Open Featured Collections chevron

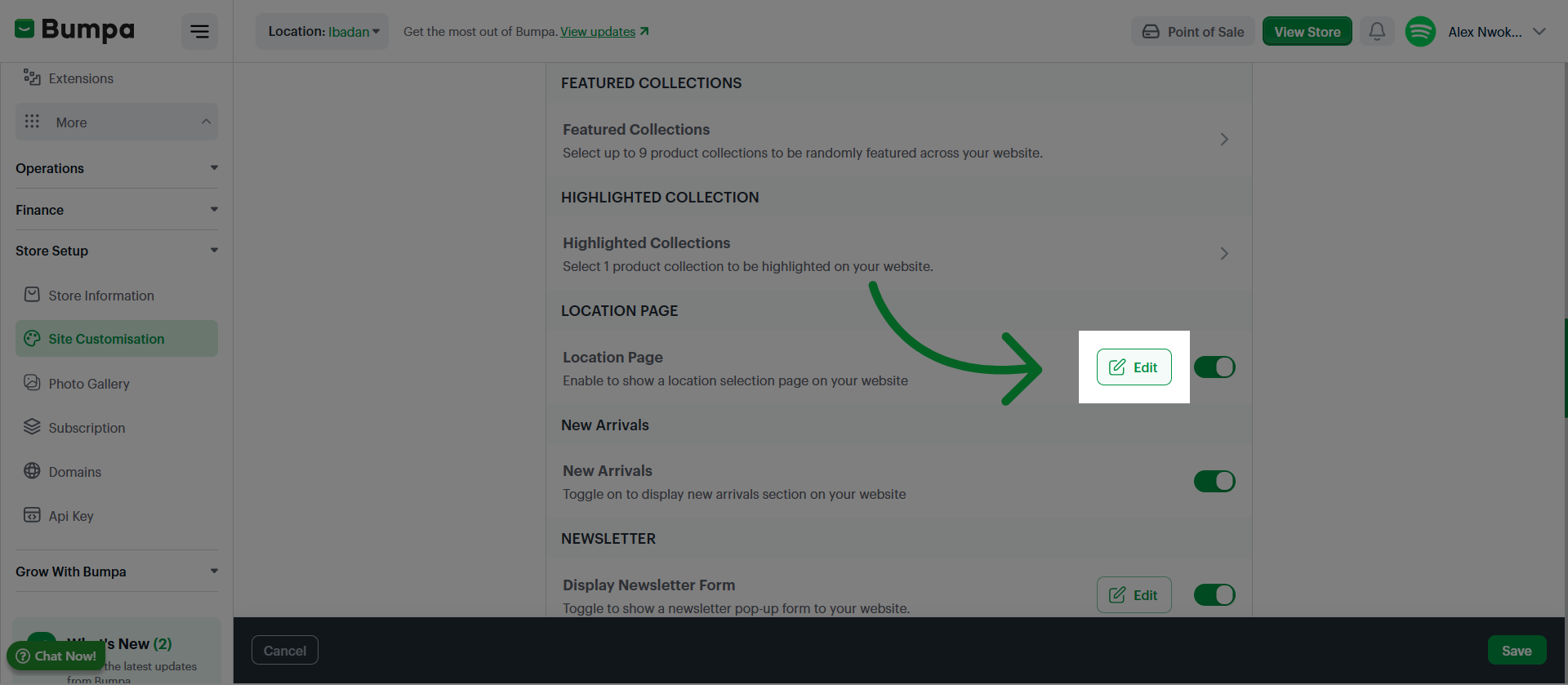click(x=1224, y=140)
